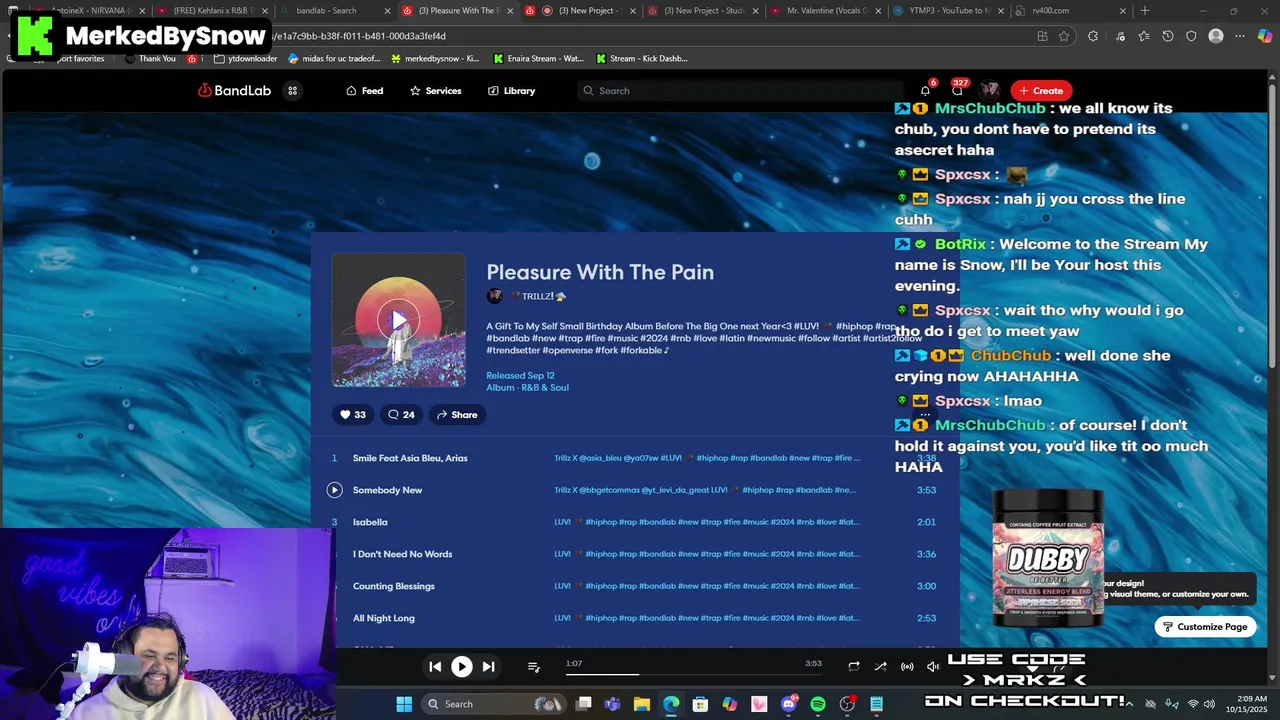Open browser settings and more menu
The width and height of the screenshot is (1280, 720).
click(1240, 36)
